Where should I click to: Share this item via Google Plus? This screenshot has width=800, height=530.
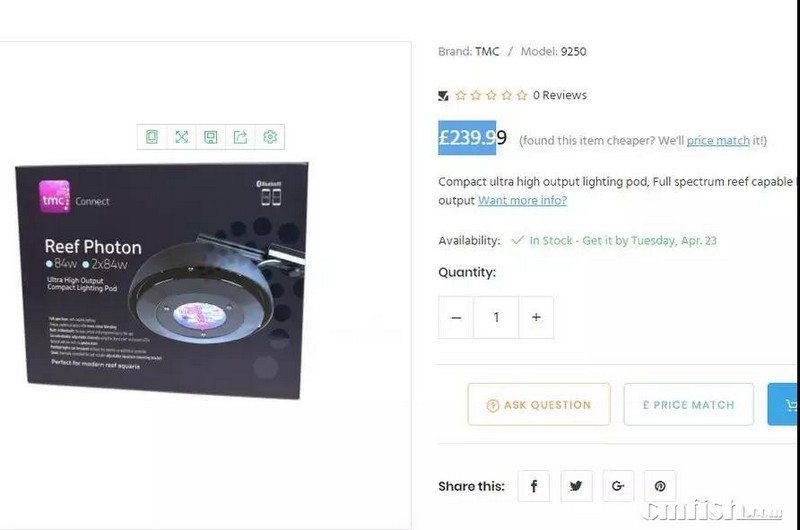pos(618,486)
